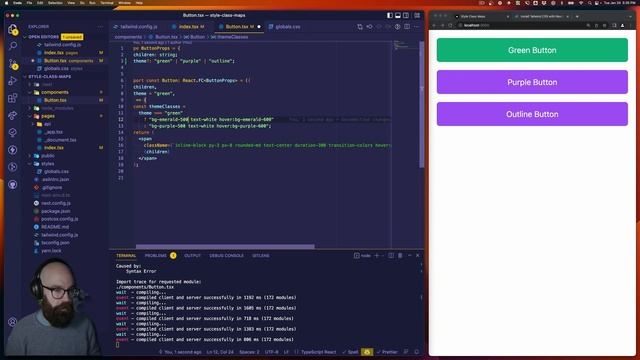The width and height of the screenshot is (640, 360).
Task: Click the customize layout icon in title bar
Action: click(x=417, y=15)
